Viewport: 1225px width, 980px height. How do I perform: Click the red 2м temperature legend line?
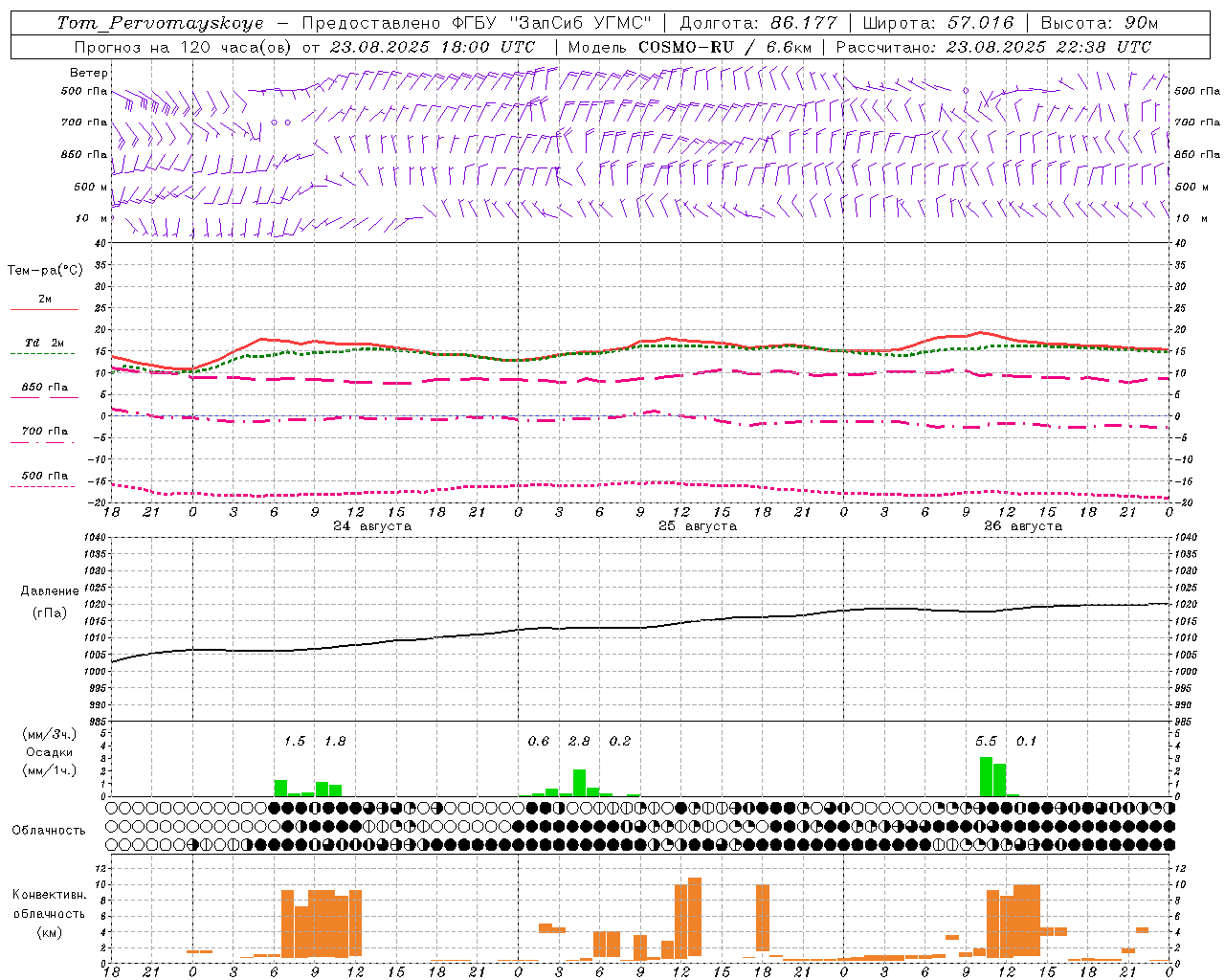click(44, 309)
